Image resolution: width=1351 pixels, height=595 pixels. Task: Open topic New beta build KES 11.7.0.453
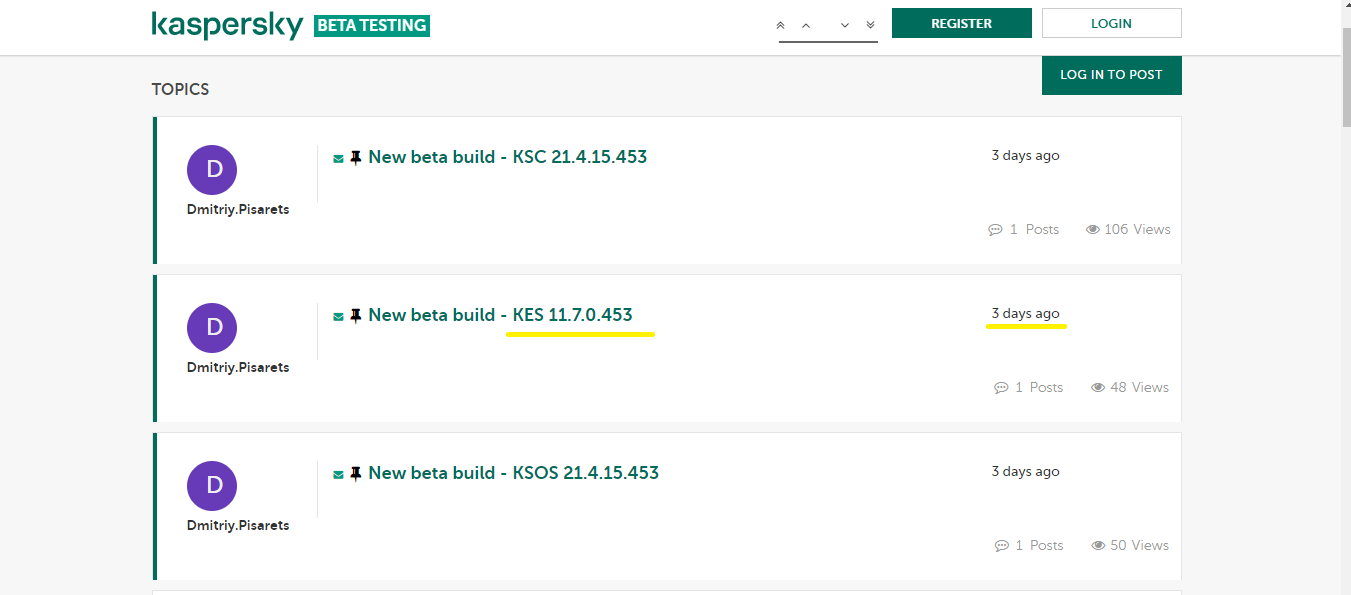[500, 315]
